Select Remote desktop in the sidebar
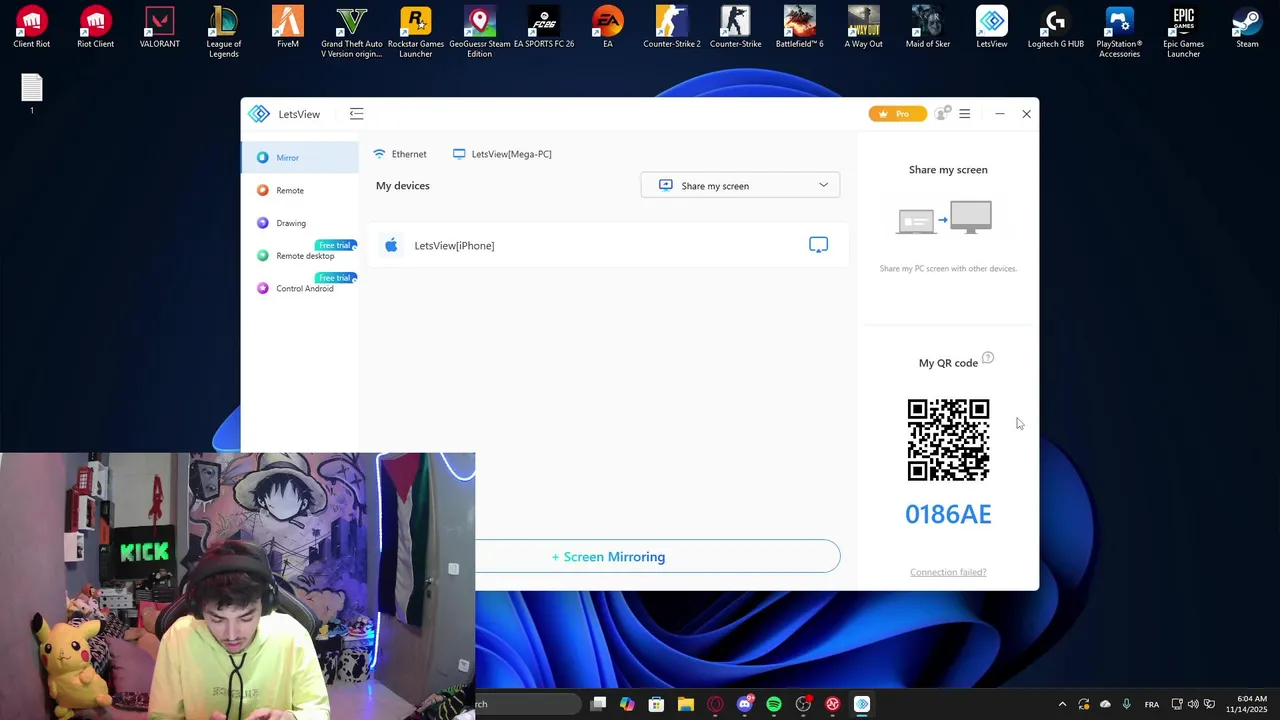 [x=299, y=256]
